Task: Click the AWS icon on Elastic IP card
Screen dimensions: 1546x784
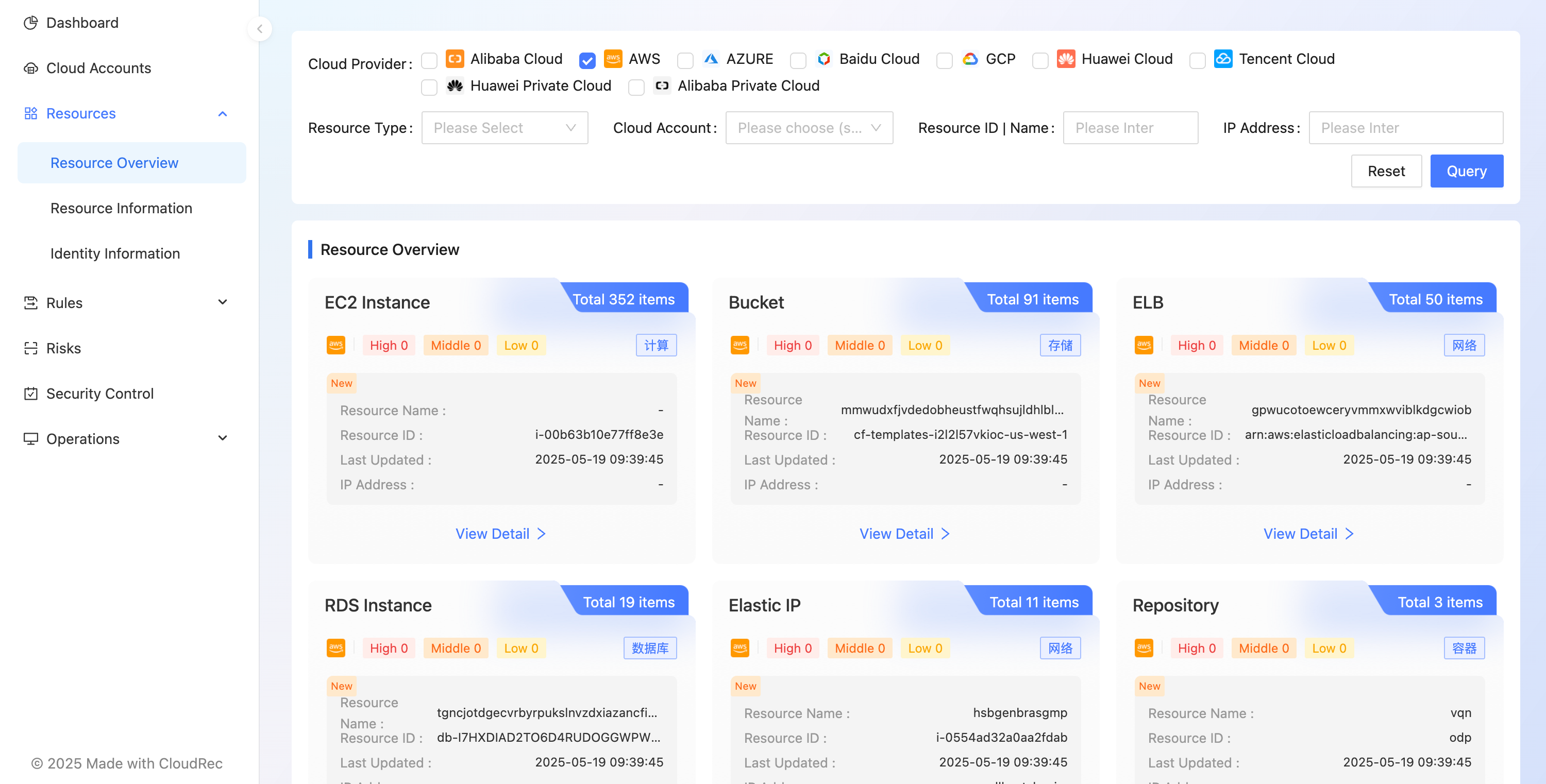Action: tap(740, 648)
